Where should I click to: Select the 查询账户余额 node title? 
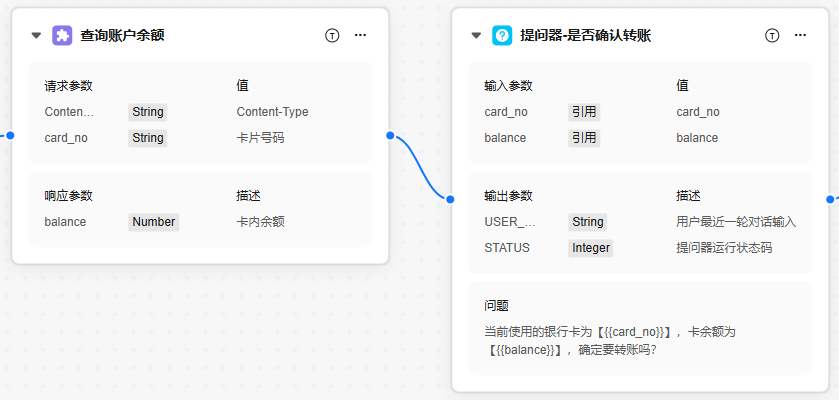point(122,35)
